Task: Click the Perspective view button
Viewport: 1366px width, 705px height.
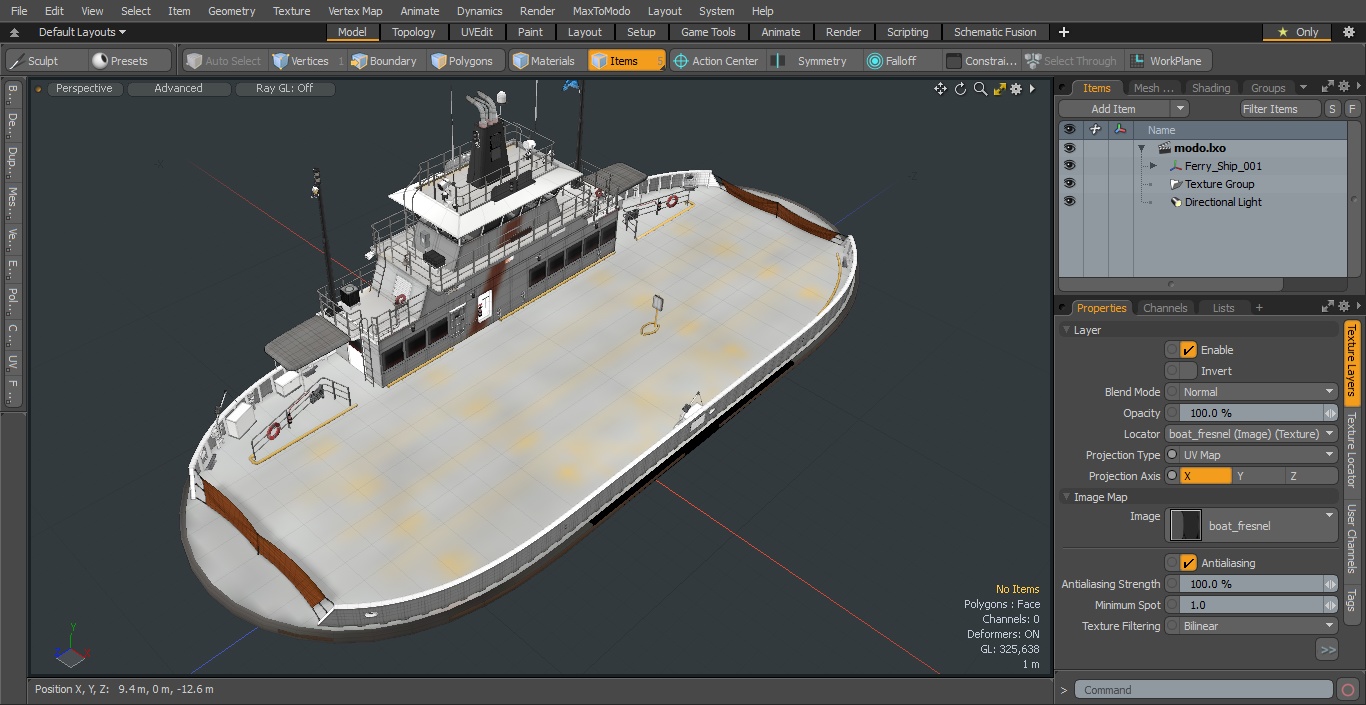Action: [x=84, y=88]
